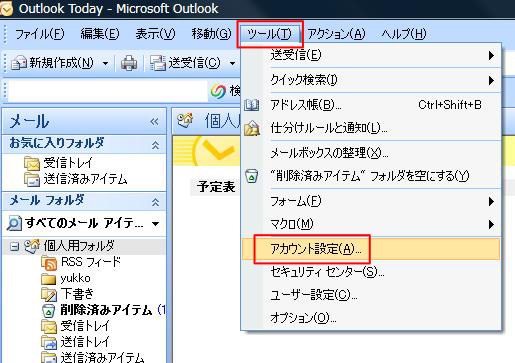This screenshot has width=515, height=363.
Task: Collapse the 個人用フォルダ tree node
Action: pos(14,246)
